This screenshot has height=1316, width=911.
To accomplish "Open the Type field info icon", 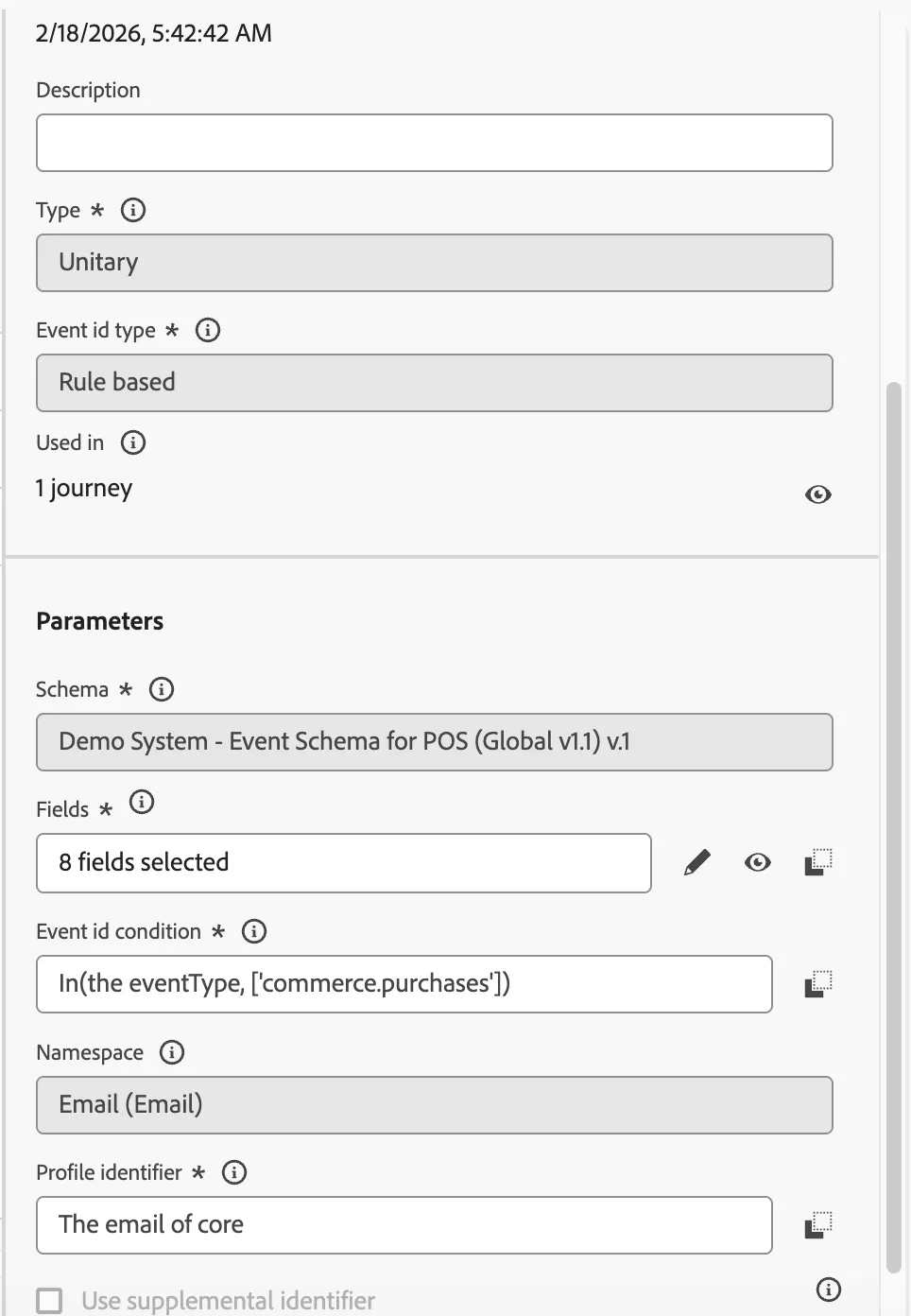I will (x=133, y=210).
